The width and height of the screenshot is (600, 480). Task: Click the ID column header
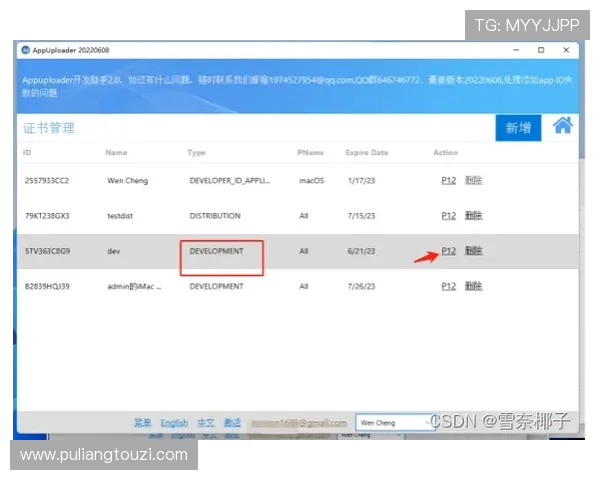pyautogui.click(x=27, y=152)
